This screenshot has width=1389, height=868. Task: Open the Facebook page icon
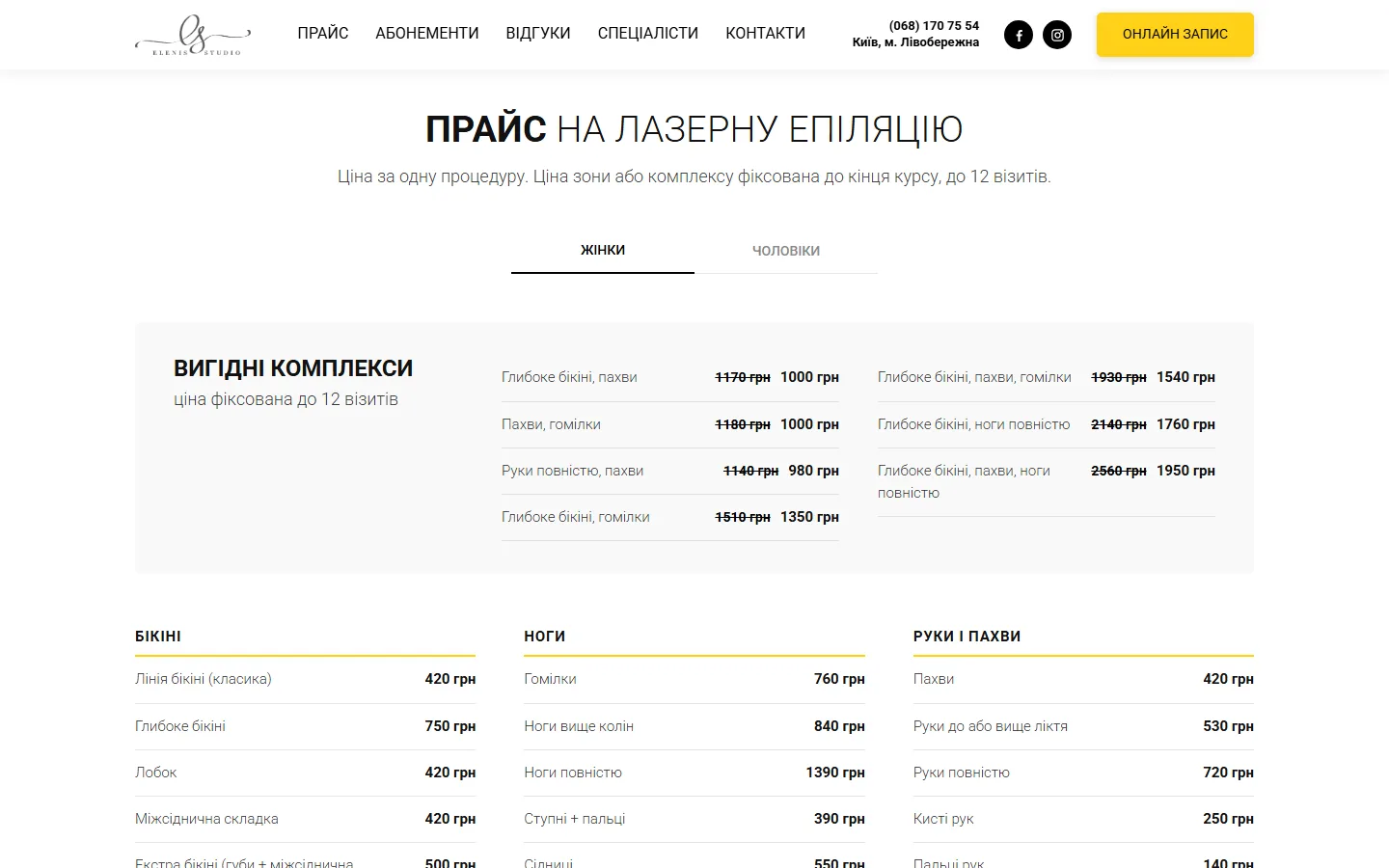(x=1019, y=35)
